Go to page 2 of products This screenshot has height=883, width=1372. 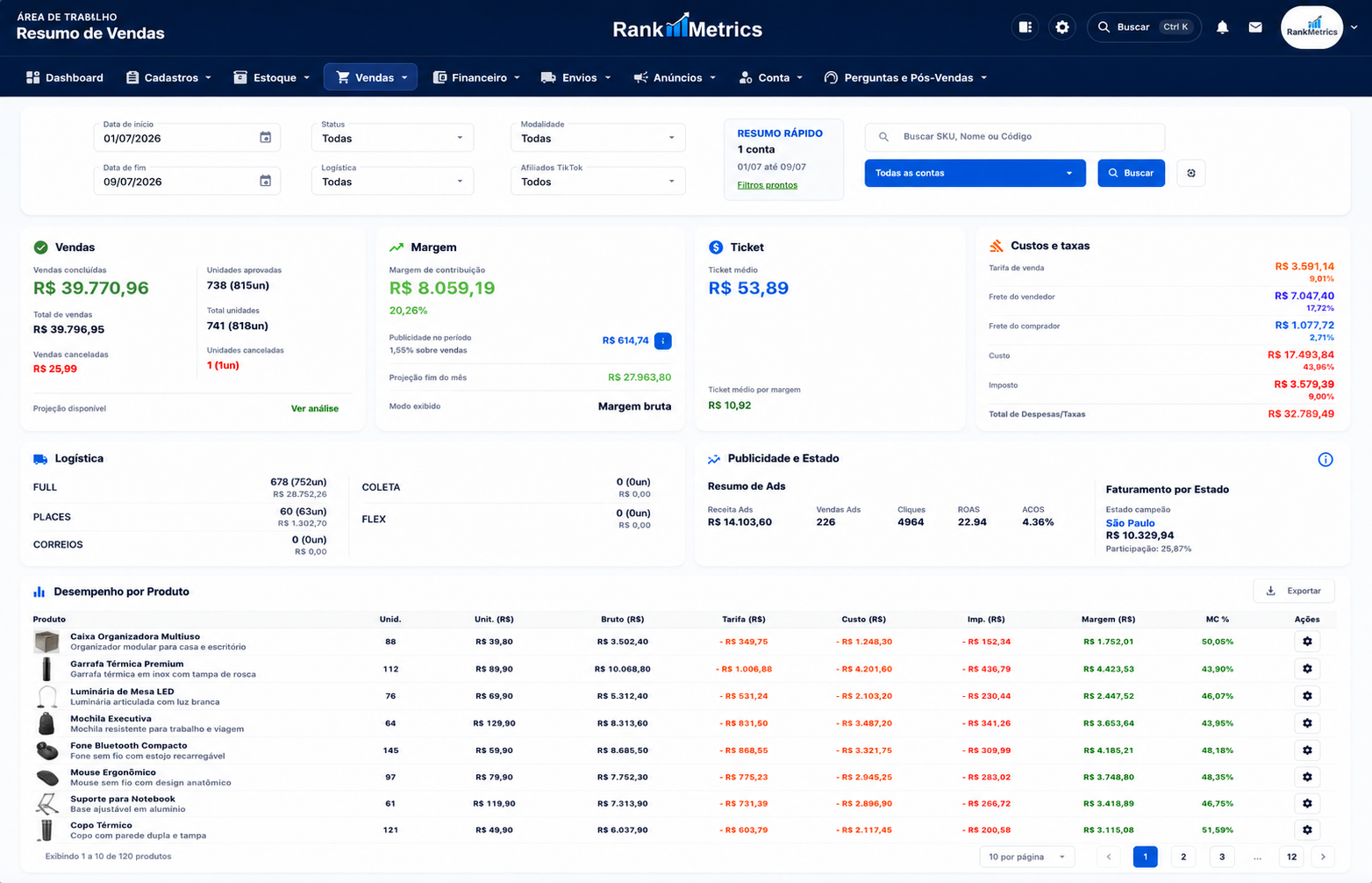click(1183, 857)
